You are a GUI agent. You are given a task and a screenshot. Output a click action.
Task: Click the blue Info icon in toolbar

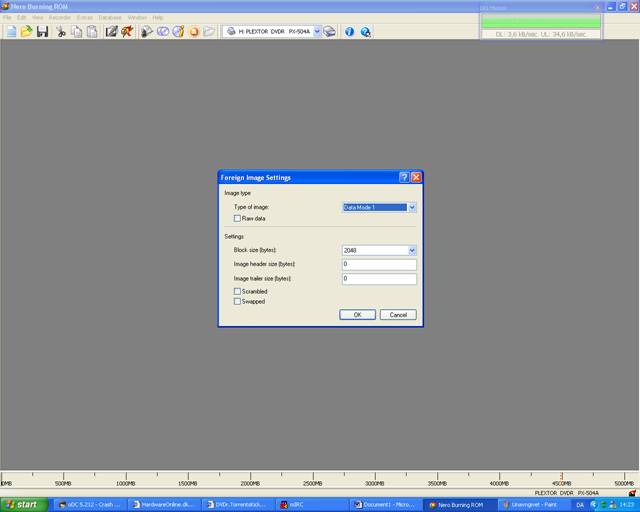point(350,32)
